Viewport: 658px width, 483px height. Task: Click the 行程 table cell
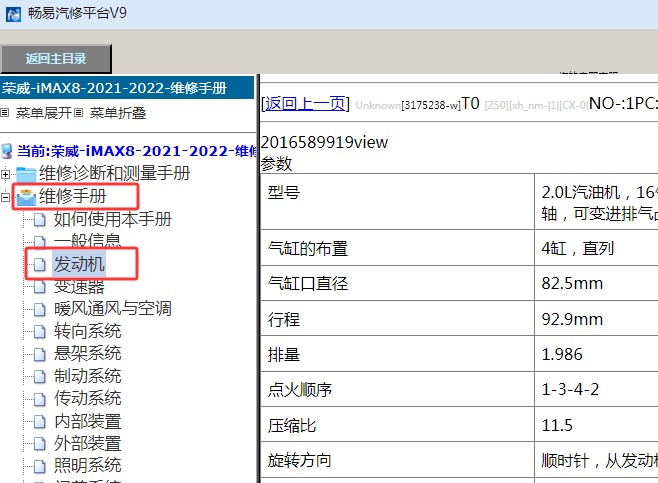point(397,319)
